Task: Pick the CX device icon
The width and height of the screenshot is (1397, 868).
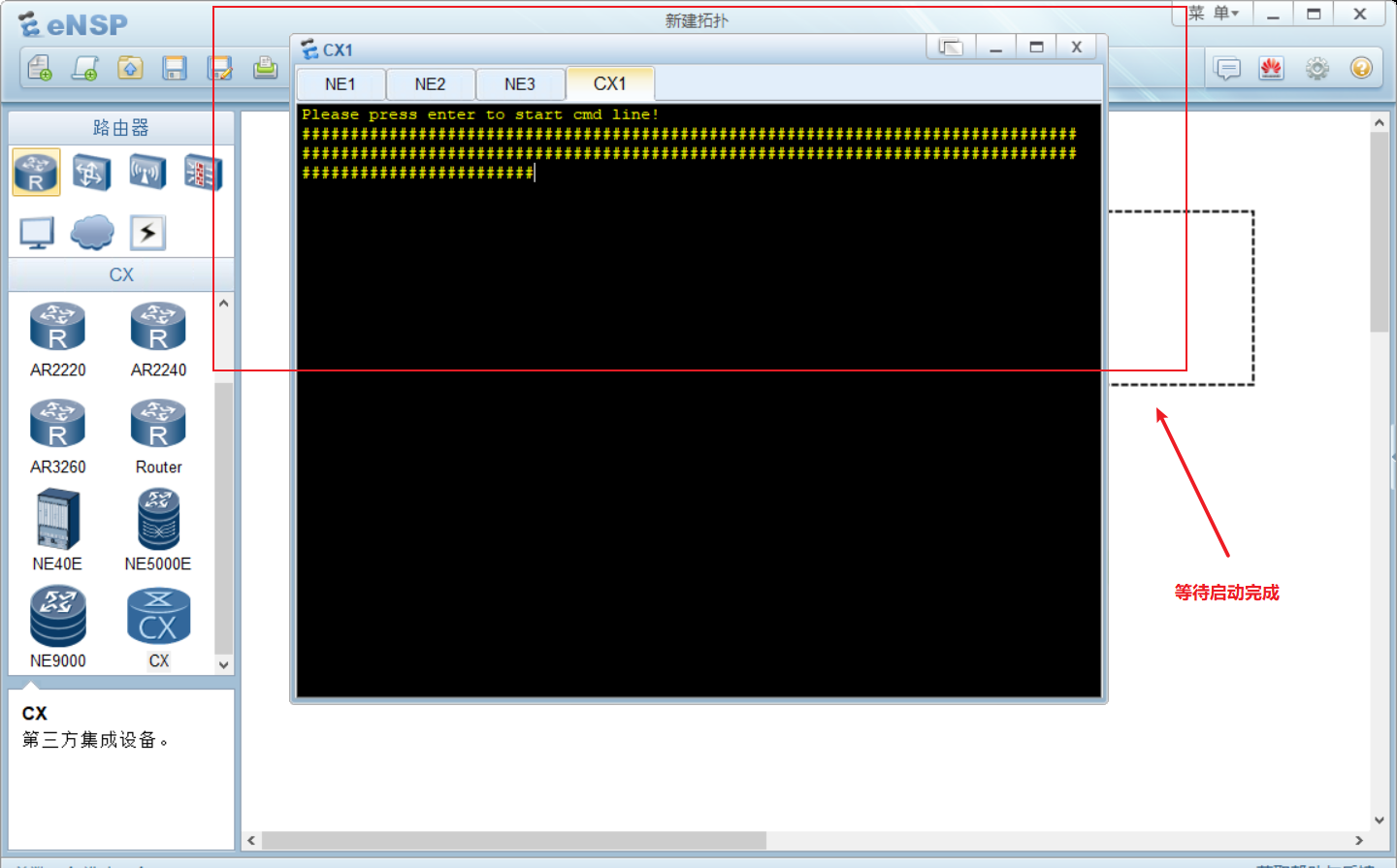Action: (x=158, y=617)
